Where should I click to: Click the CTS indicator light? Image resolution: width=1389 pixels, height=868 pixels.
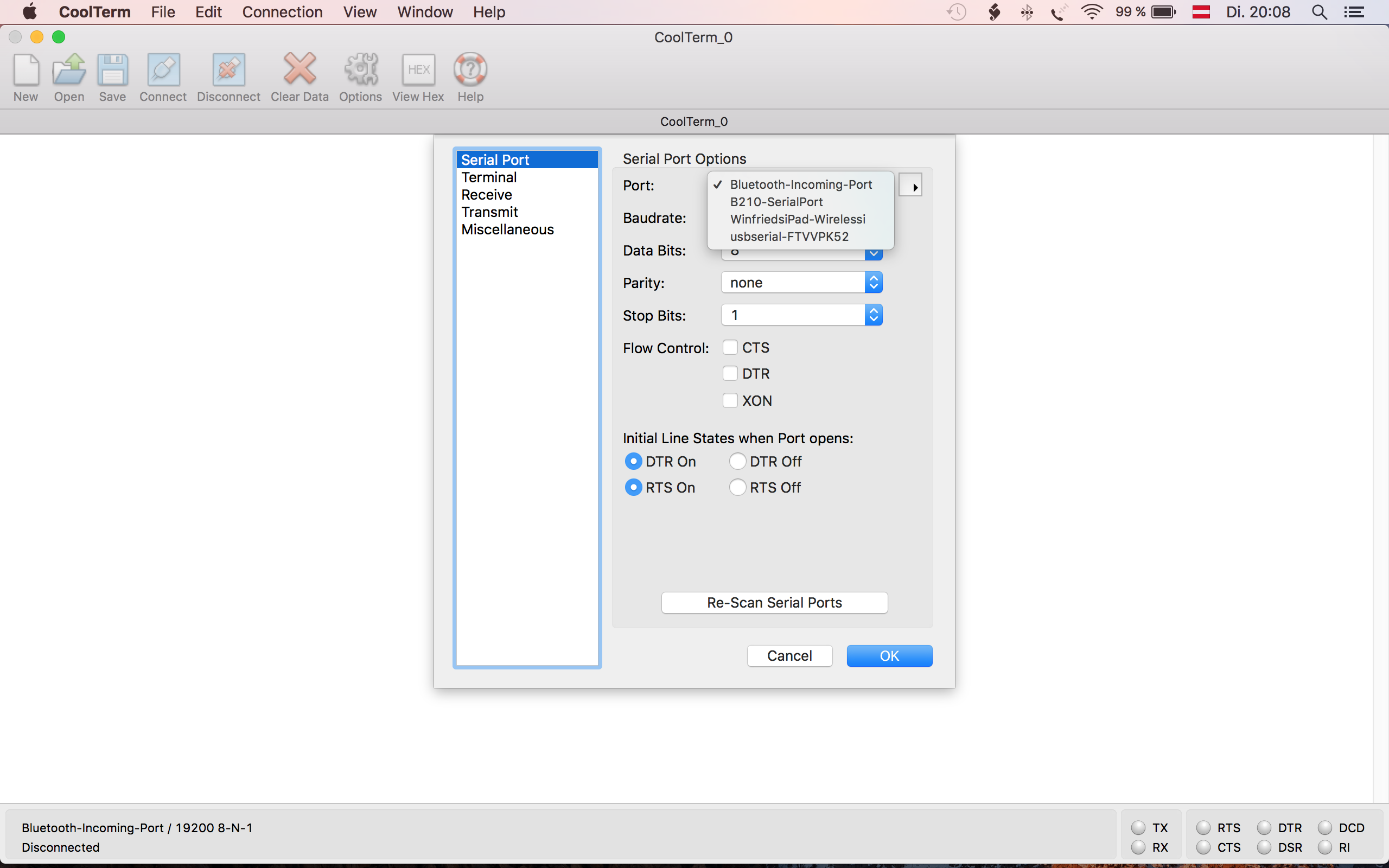pyautogui.click(x=1203, y=847)
